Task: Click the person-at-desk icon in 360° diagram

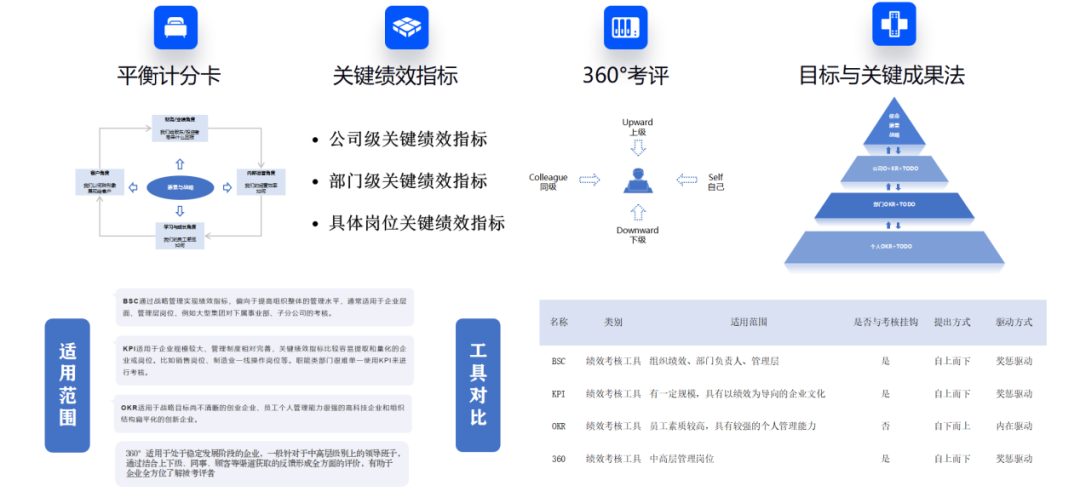Action: point(638,181)
